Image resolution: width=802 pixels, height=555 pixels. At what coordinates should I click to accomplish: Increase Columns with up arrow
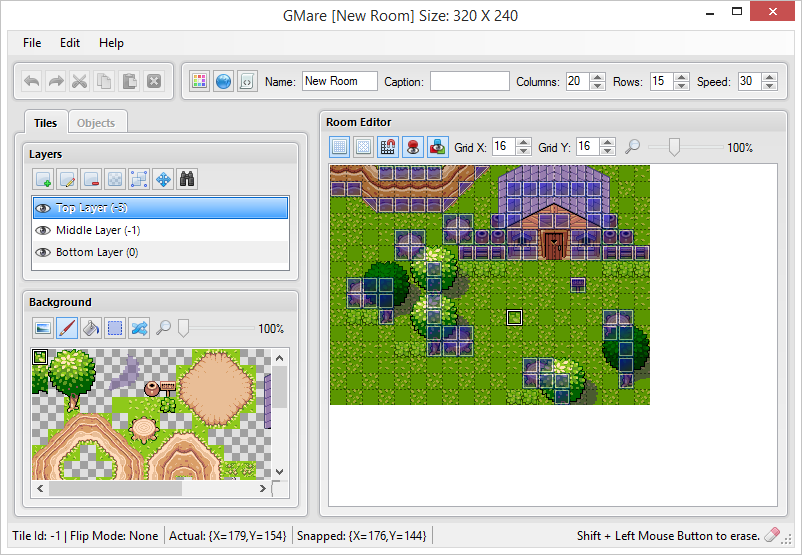(597, 77)
